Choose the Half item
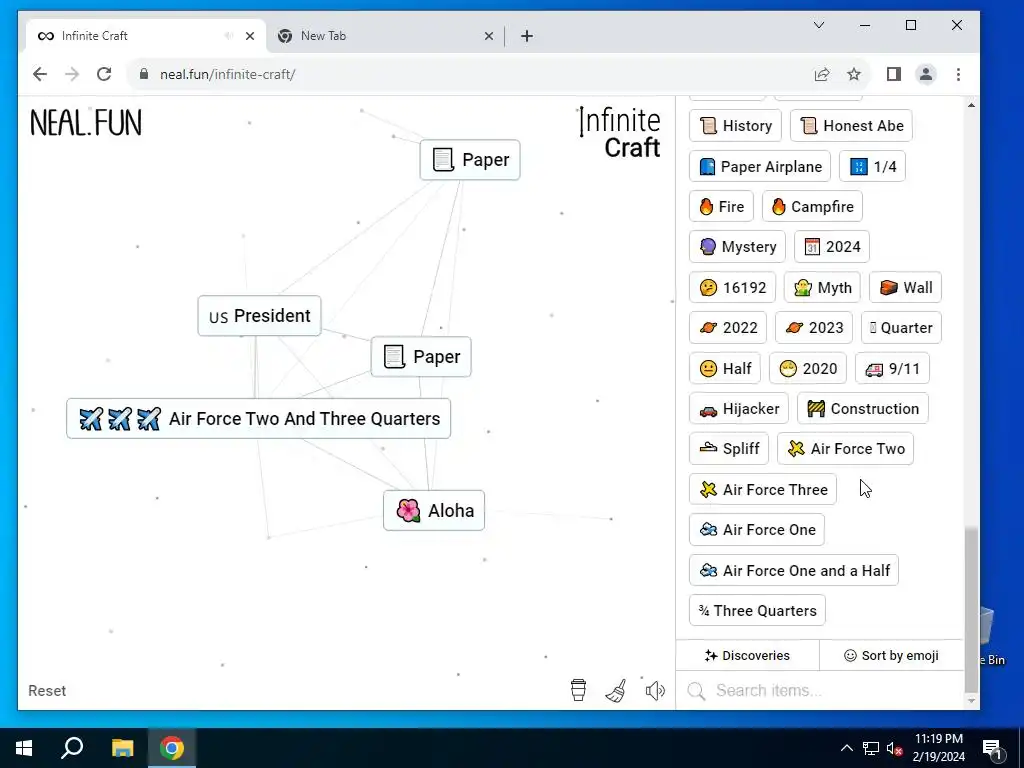Image resolution: width=1024 pixels, height=768 pixels. [x=725, y=368]
